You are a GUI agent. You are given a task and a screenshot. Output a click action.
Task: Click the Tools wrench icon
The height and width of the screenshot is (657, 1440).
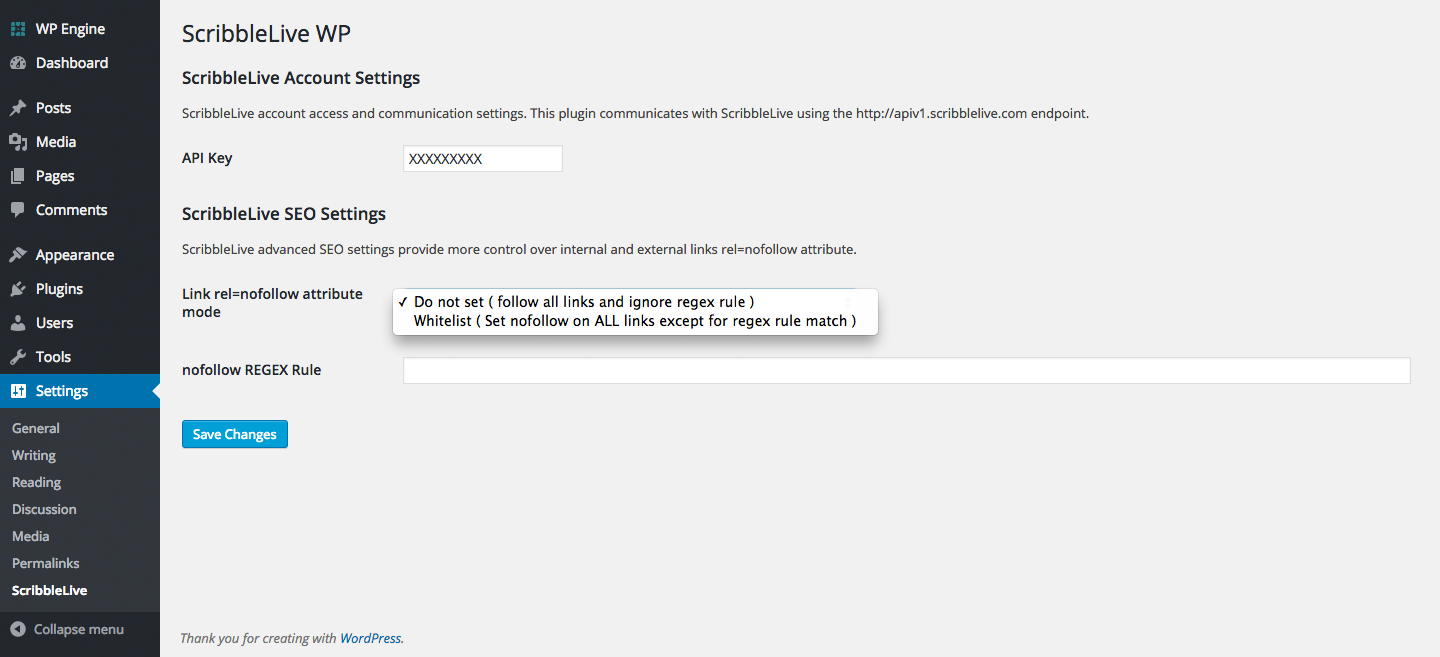click(x=18, y=357)
